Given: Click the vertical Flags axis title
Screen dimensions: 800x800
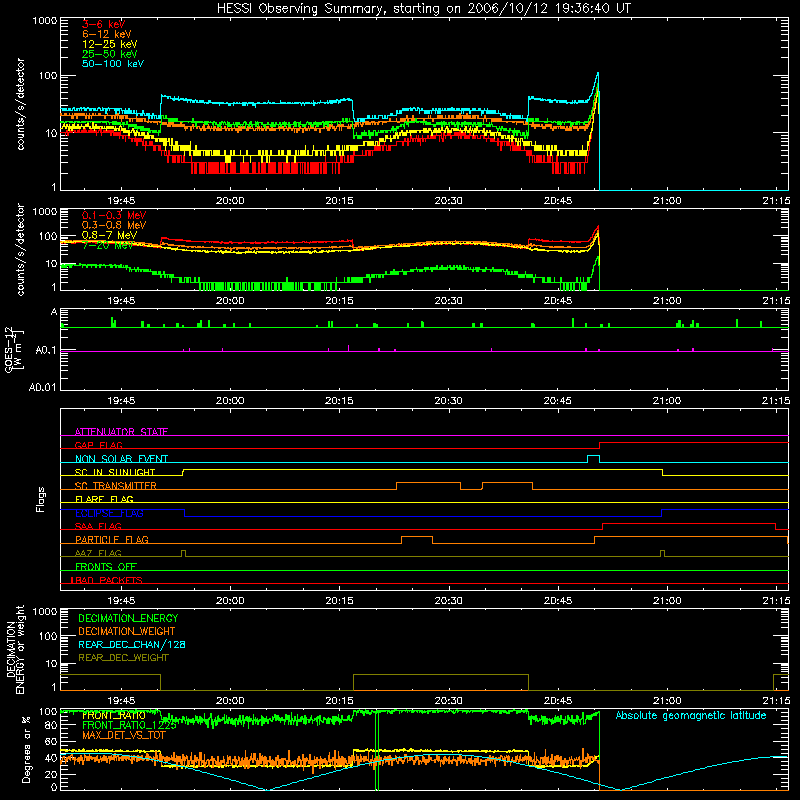Looking at the screenshot, I should tap(40, 499).
